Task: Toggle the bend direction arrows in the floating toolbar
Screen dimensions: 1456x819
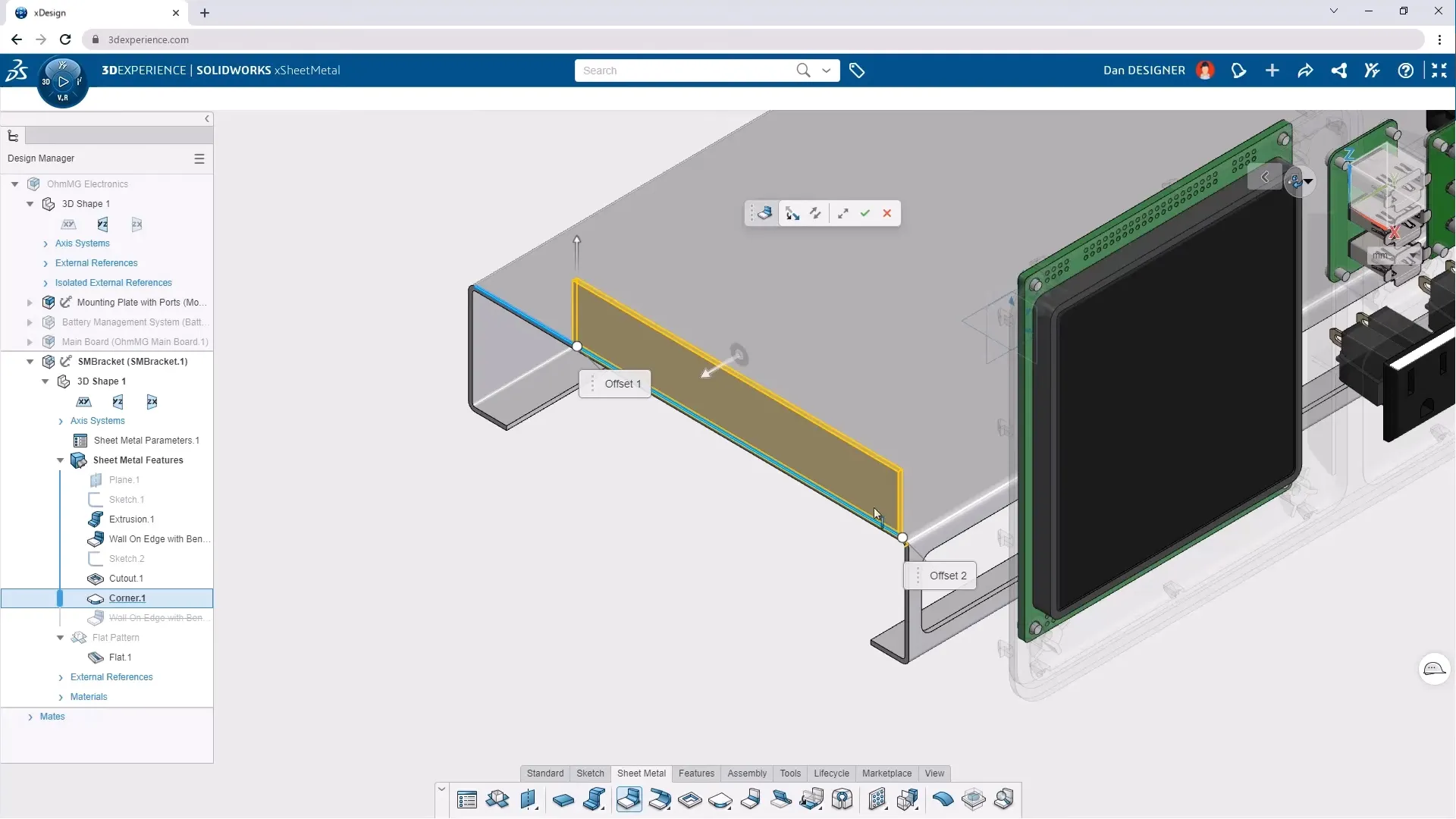Action: pyautogui.click(x=792, y=213)
